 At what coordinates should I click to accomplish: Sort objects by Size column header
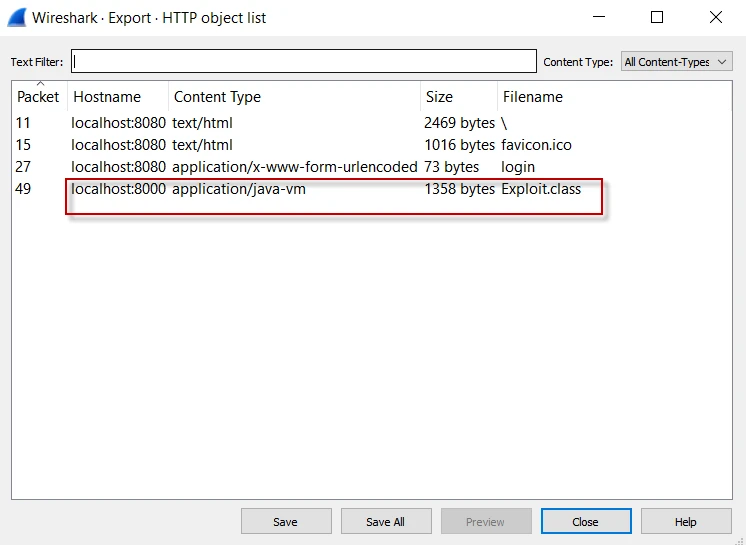[x=439, y=97]
